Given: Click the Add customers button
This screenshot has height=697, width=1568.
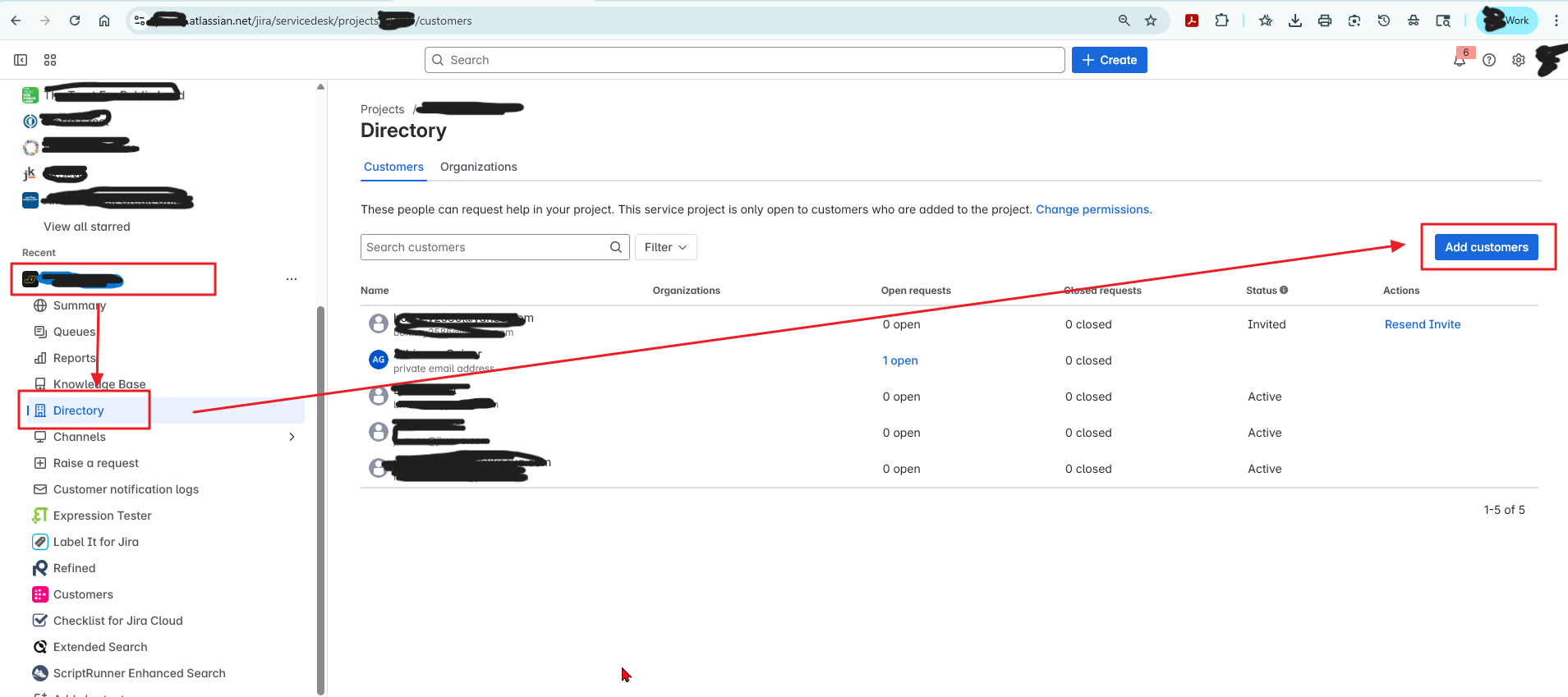Looking at the screenshot, I should (1487, 247).
